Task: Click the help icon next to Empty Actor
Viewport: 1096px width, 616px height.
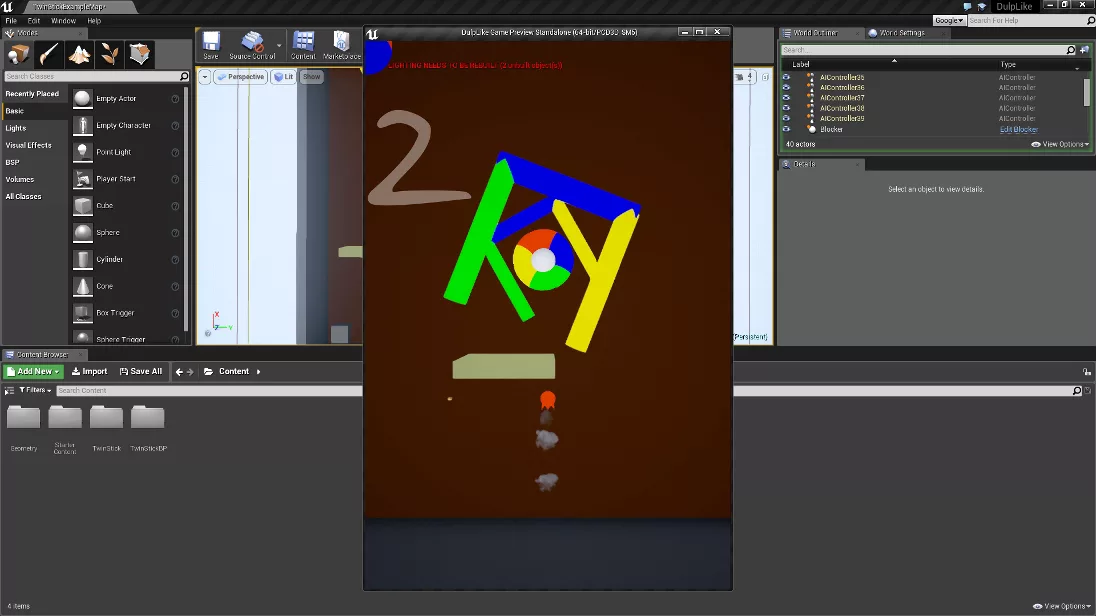Action: [175, 99]
